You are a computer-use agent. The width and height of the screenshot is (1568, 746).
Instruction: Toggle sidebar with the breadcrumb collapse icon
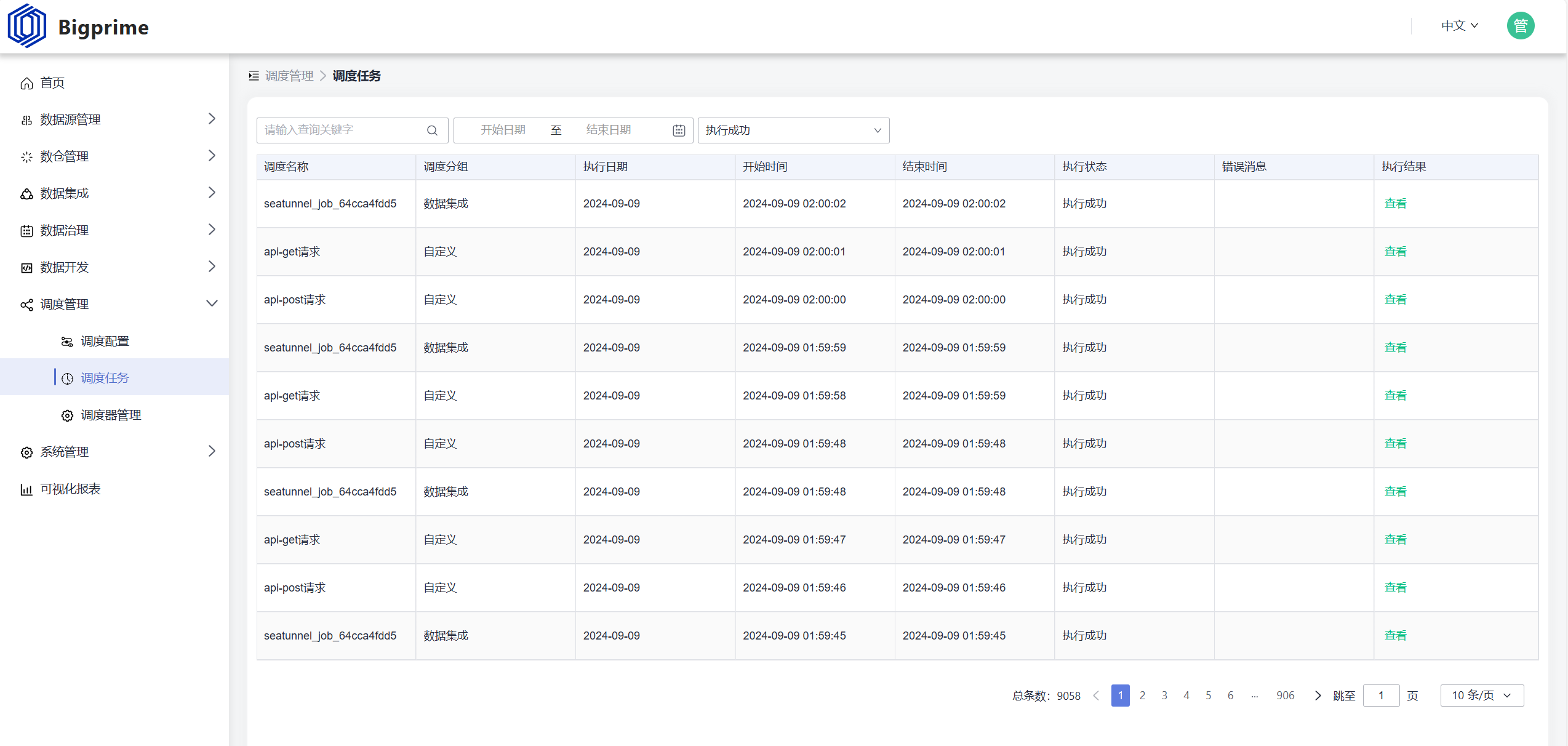click(254, 76)
